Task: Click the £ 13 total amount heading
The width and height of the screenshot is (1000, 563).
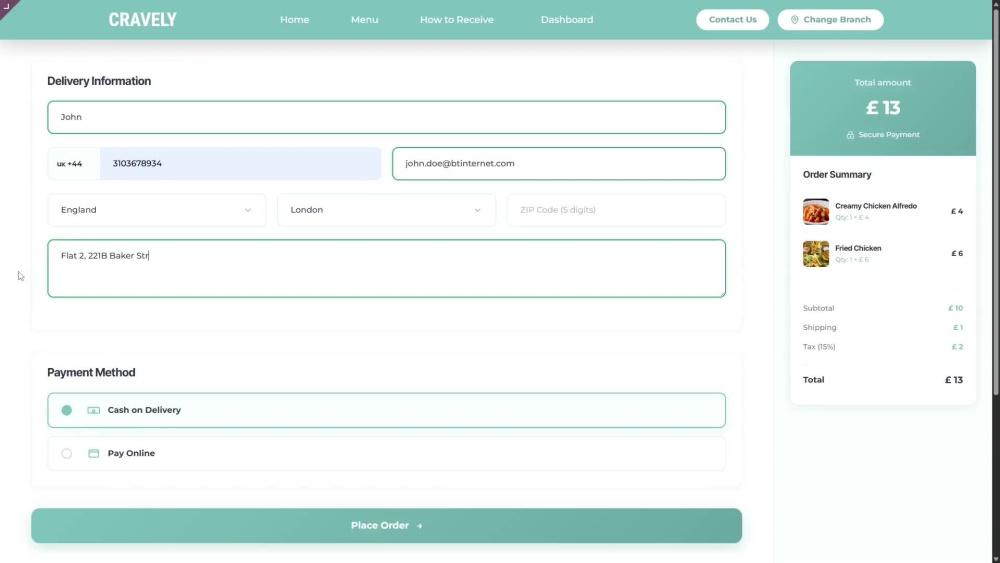Action: tap(883, 108)
